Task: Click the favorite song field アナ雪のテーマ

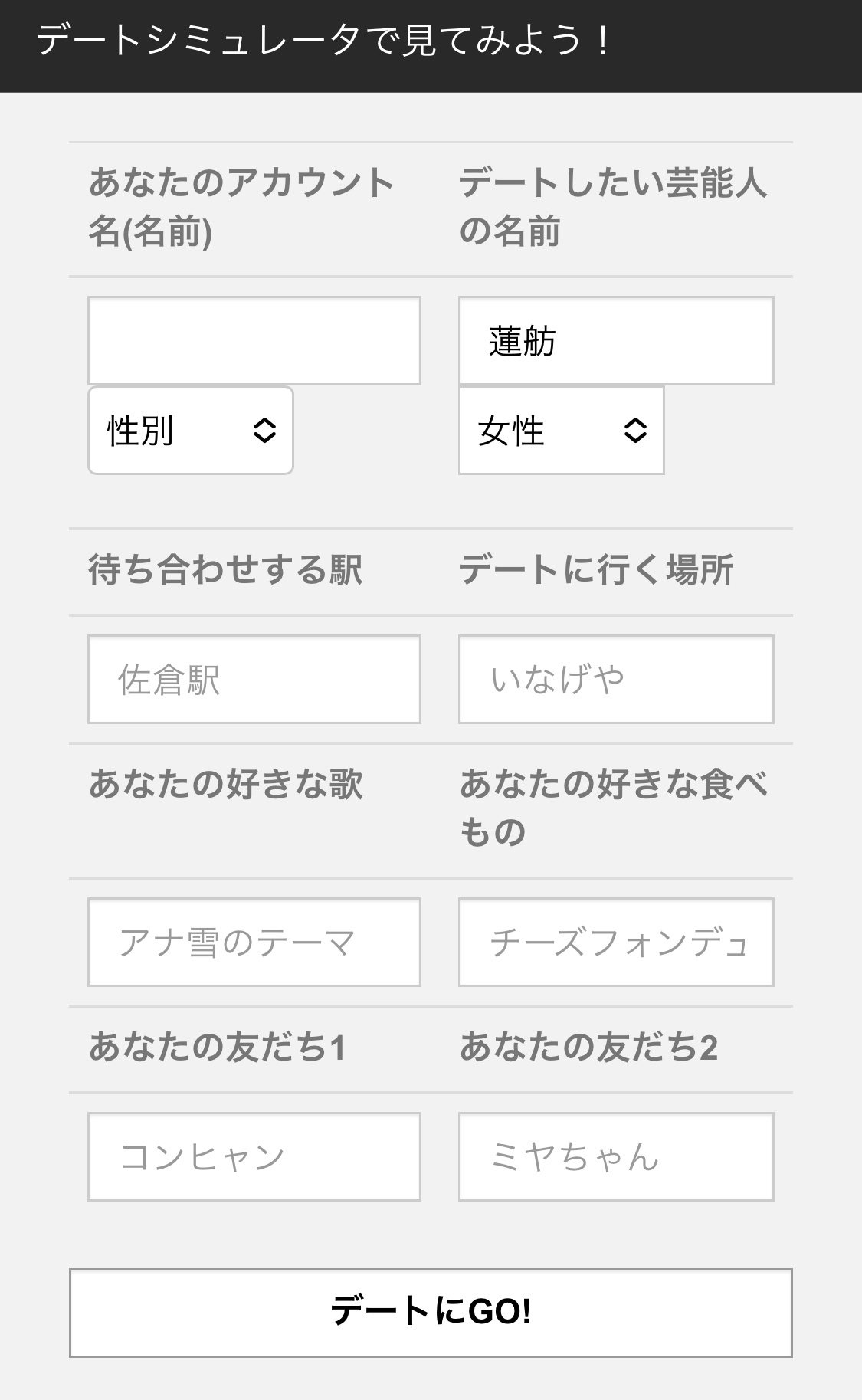Action: [x=254, y=942]
